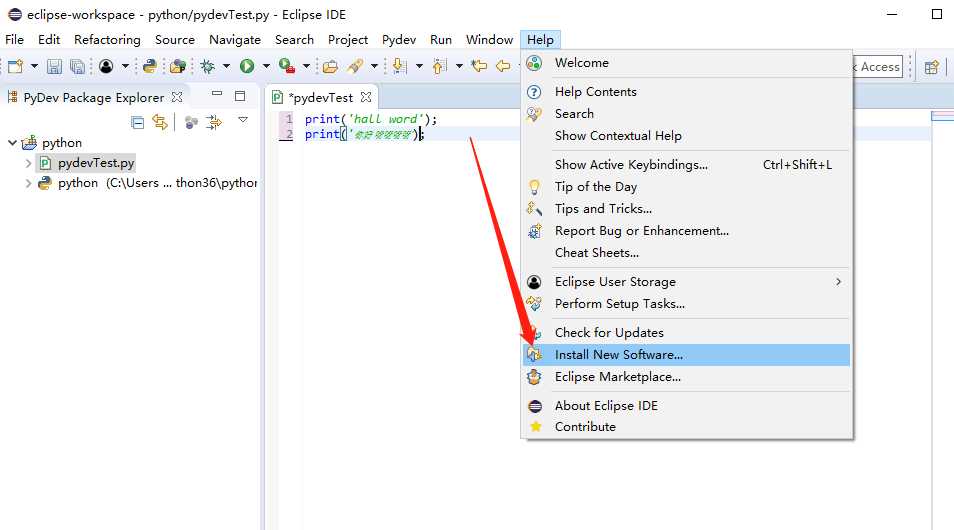This screenshot has height=530, width=954.
Task: Open the Package Explorer view menu triangle
Action: click(x=243, y=120)
